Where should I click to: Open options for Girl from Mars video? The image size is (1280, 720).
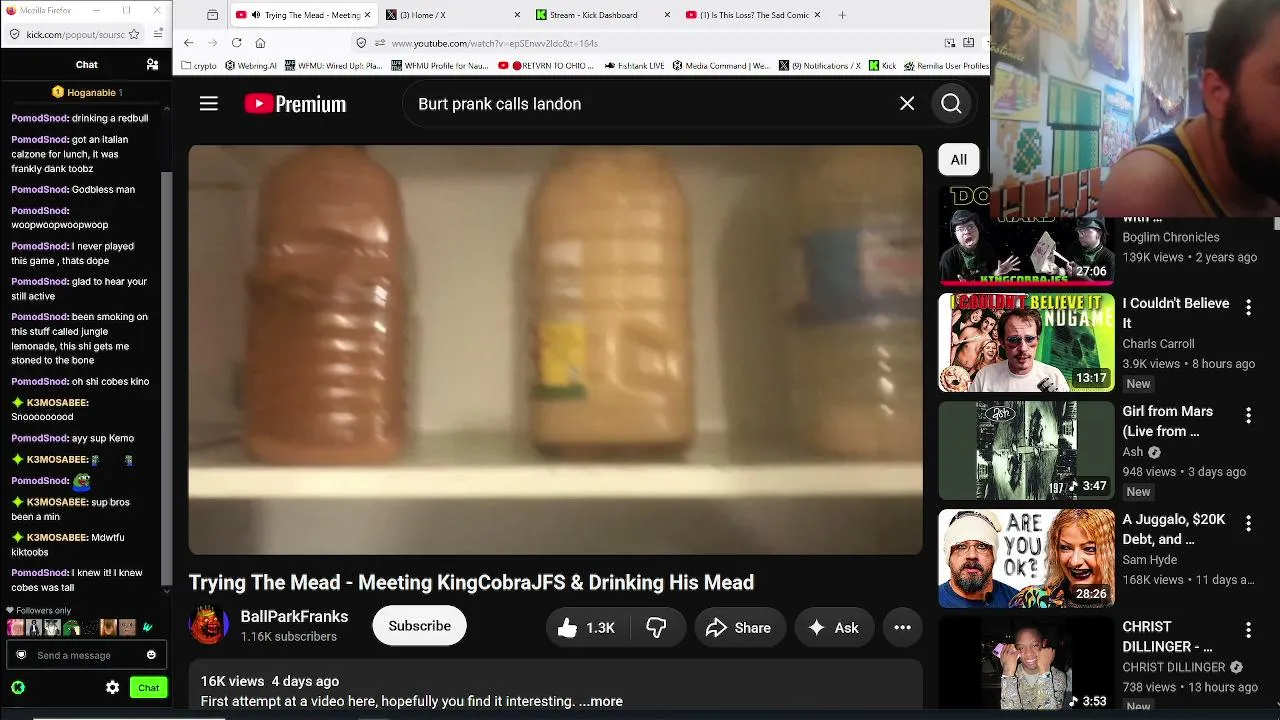[x=1248, y=416]
